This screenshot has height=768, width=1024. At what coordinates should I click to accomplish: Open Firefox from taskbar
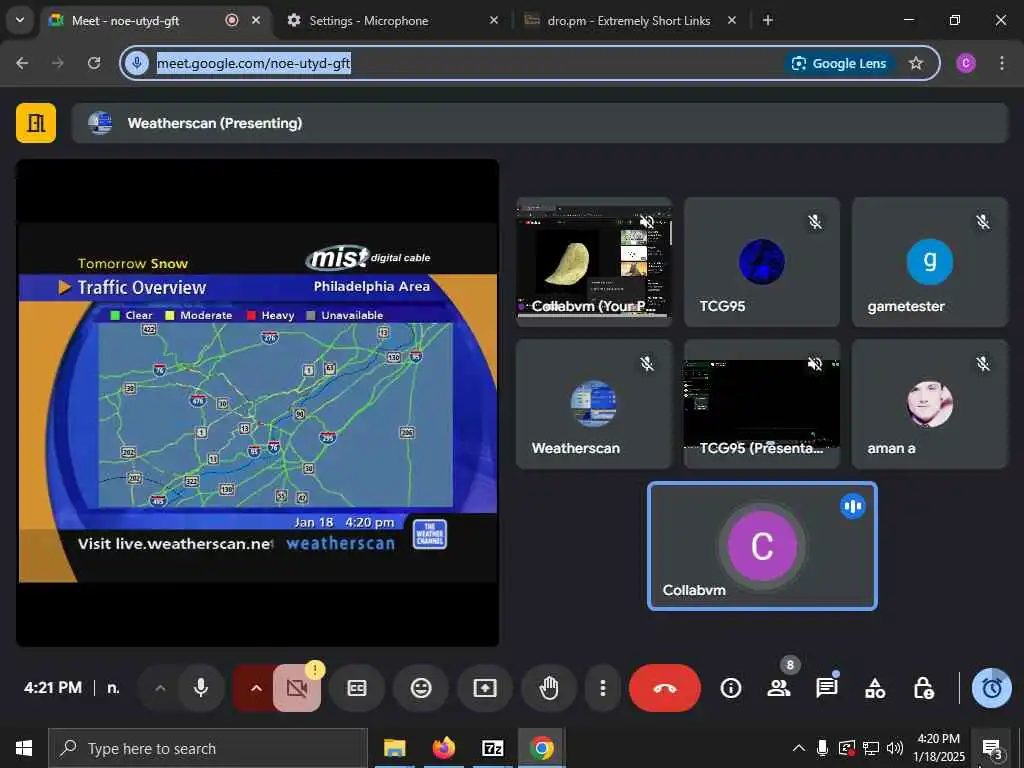tap(443, 748)
